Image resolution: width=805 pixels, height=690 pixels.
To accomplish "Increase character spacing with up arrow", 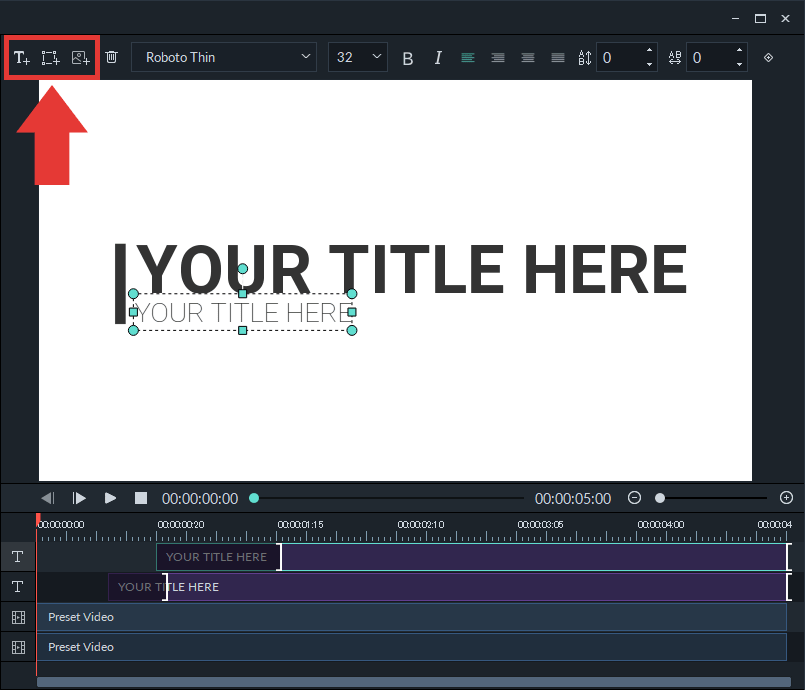I will tap(739, 50).
